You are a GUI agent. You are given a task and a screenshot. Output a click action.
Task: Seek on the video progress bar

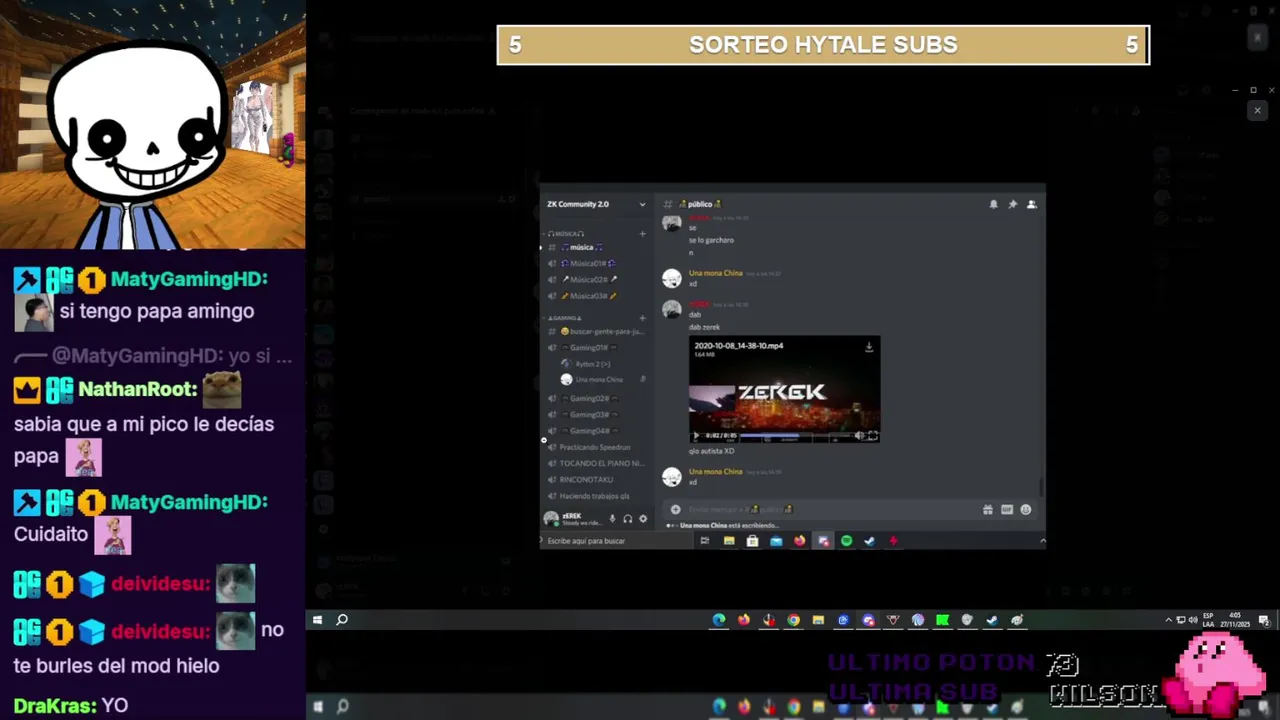[x=796, y=436]
